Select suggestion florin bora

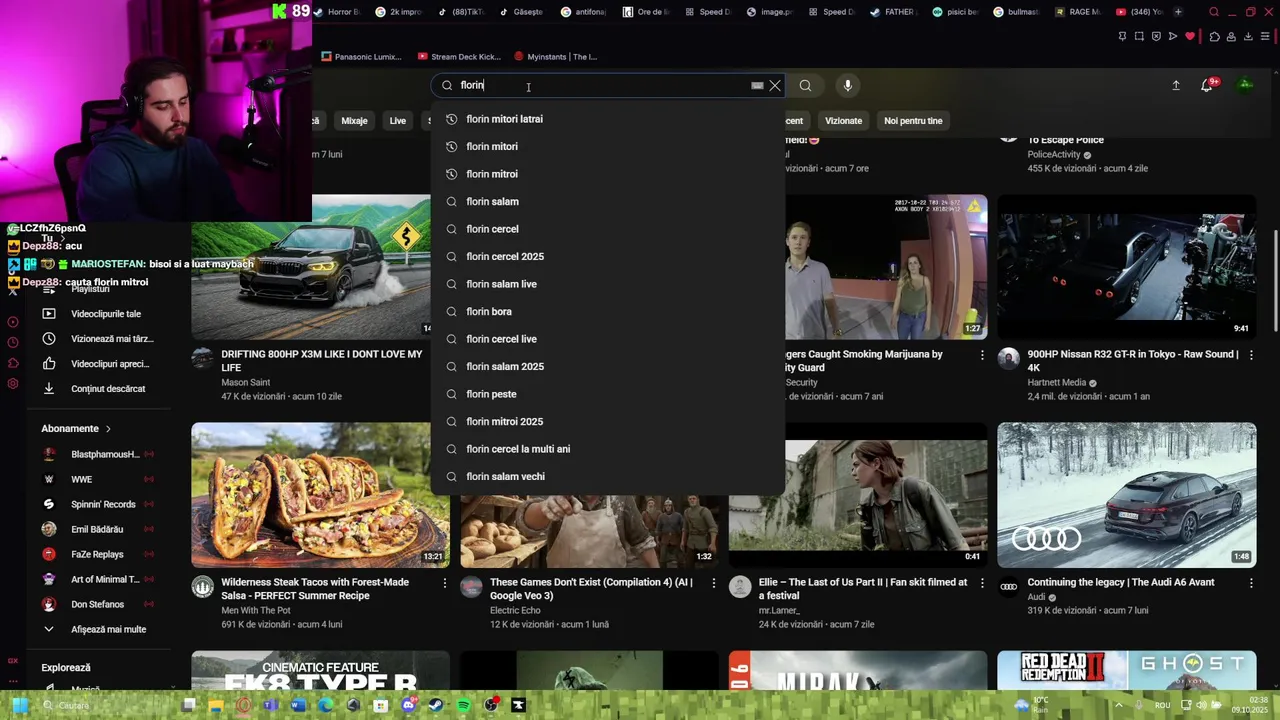coord(608,311)
